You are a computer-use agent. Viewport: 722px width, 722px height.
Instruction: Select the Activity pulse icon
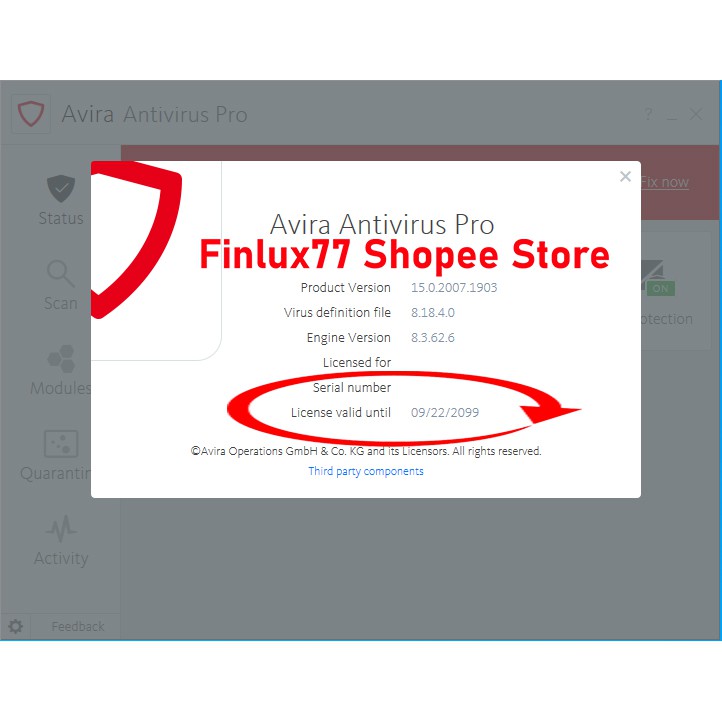click(61, 529)
